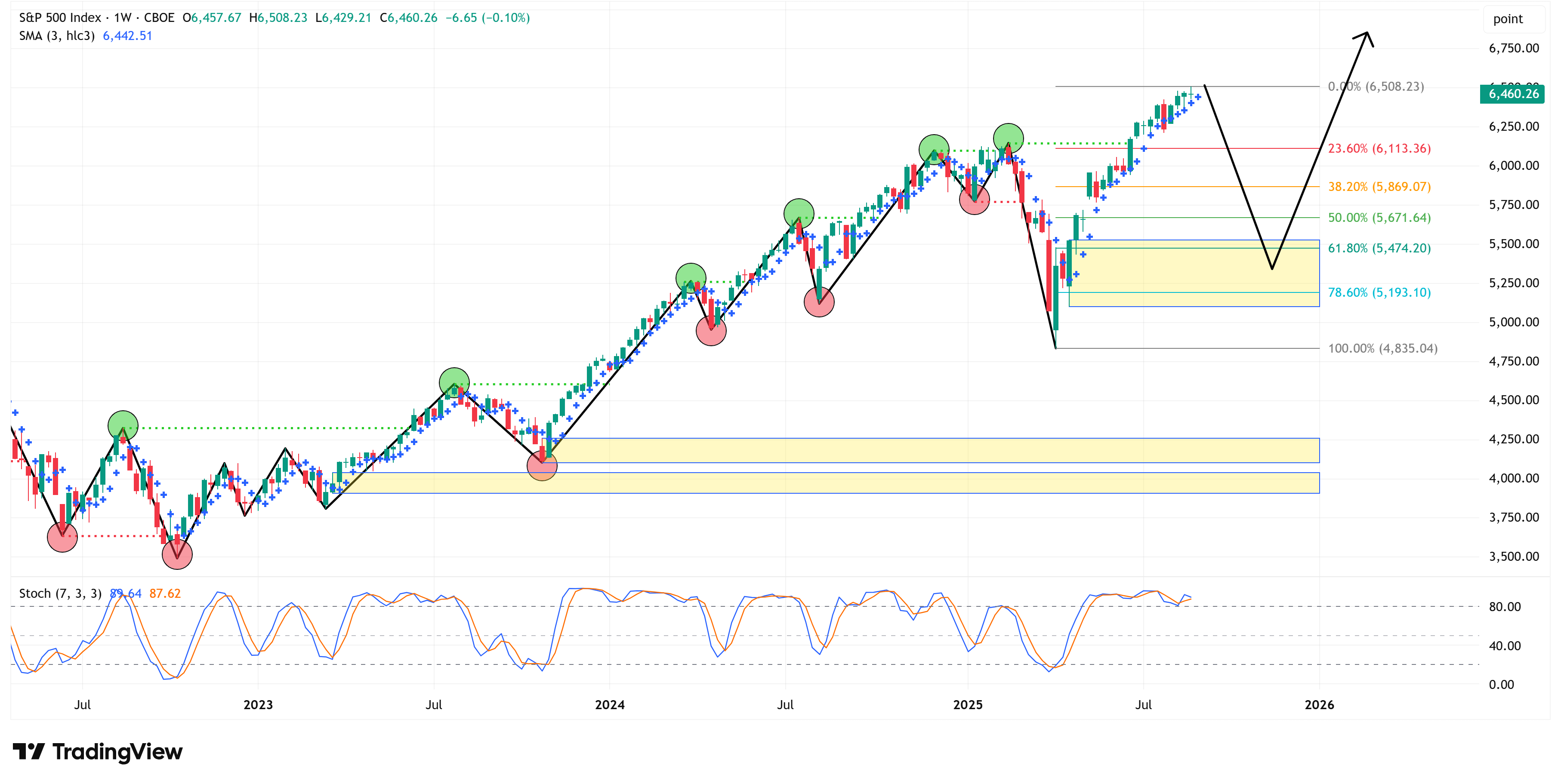Click the green circle at the July 2024 peak

(x=799, y=213)
